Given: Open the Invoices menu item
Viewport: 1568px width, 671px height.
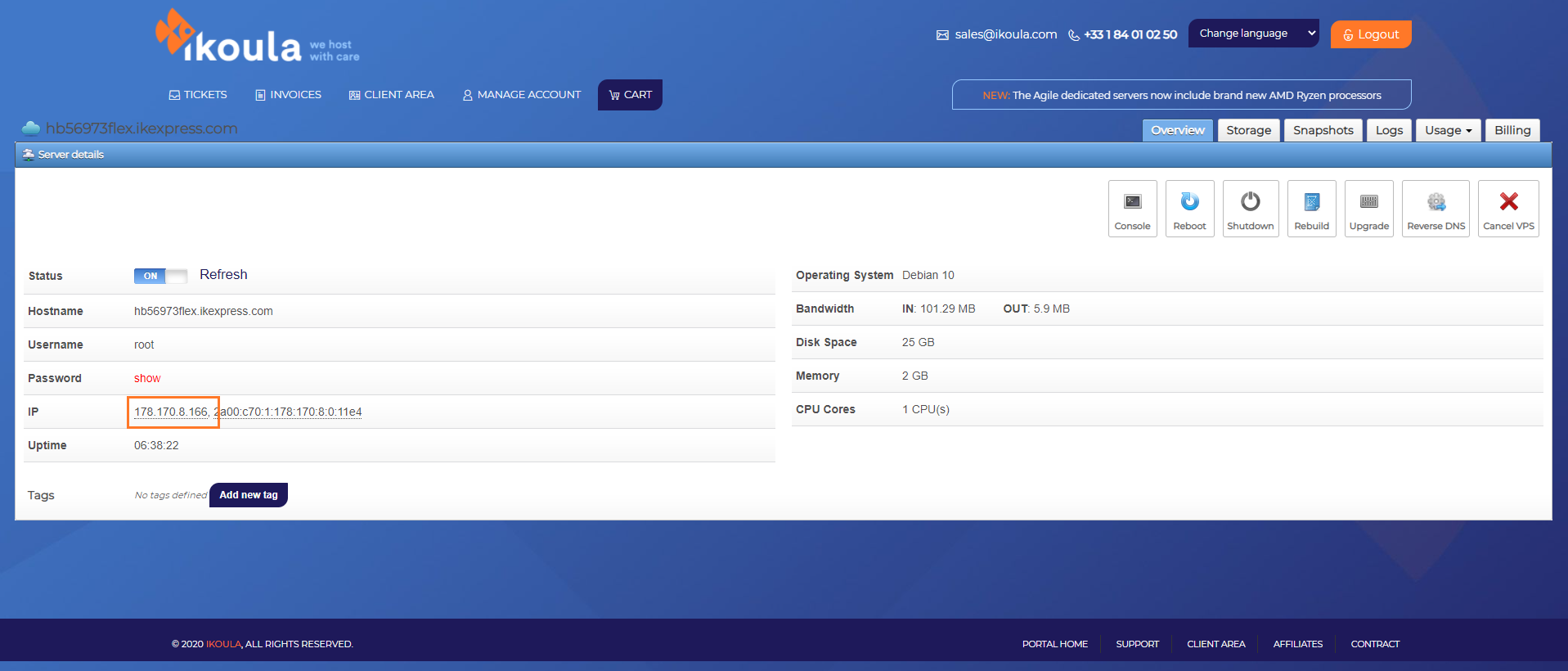Looking at the screenshot, I should [x=288, y=95].
